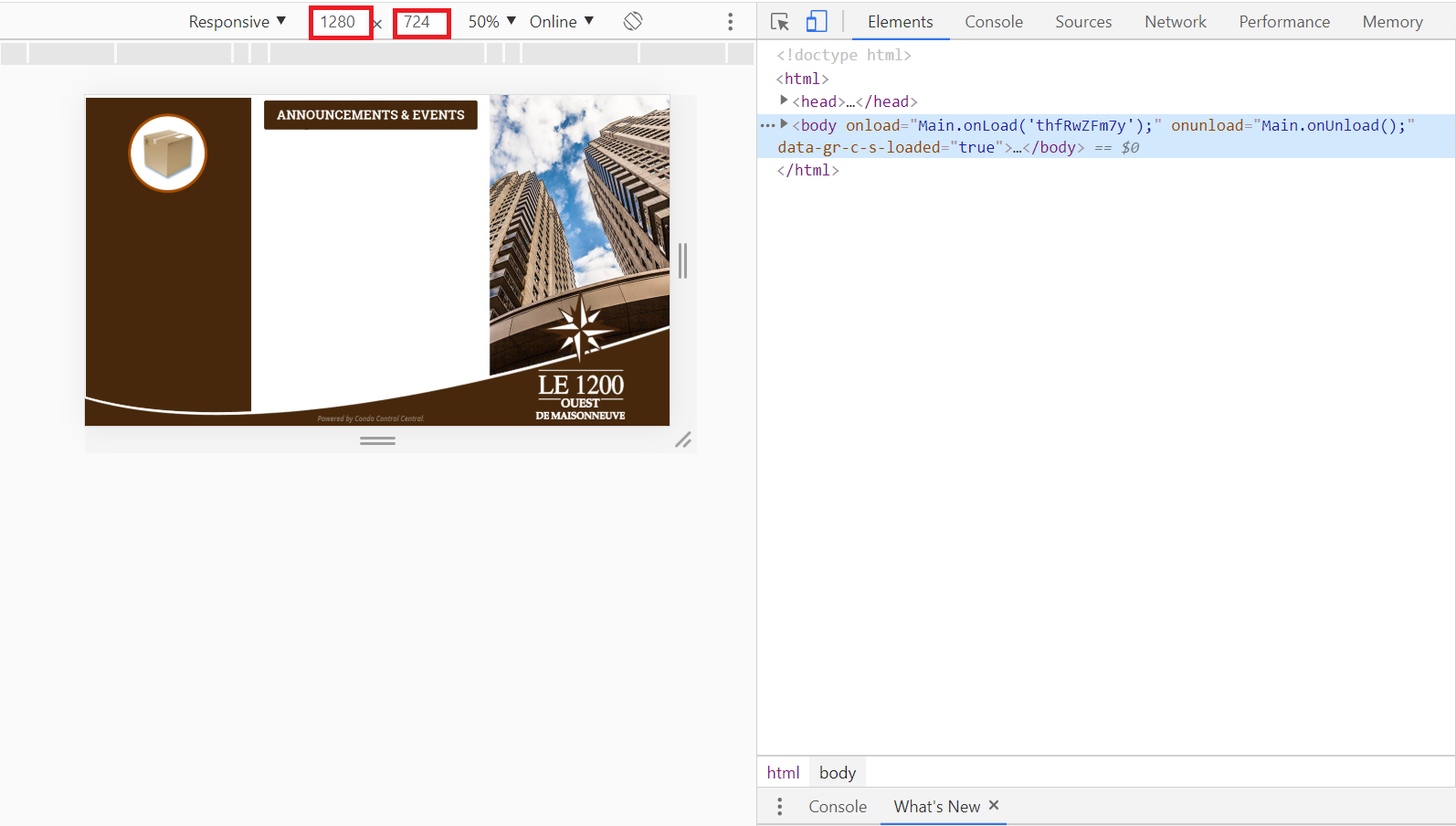
Task: Toggle the device toolbar icon
Action: click(817, 22)
